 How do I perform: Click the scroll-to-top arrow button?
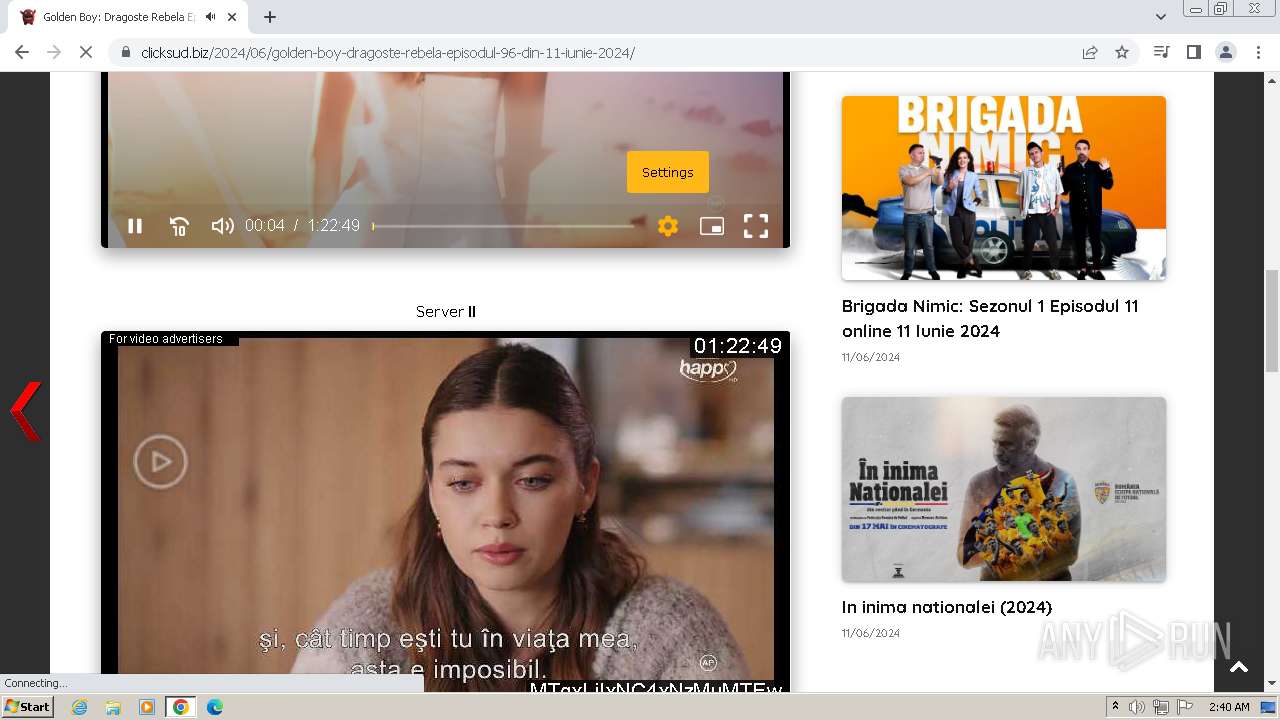click(1239, 667)
